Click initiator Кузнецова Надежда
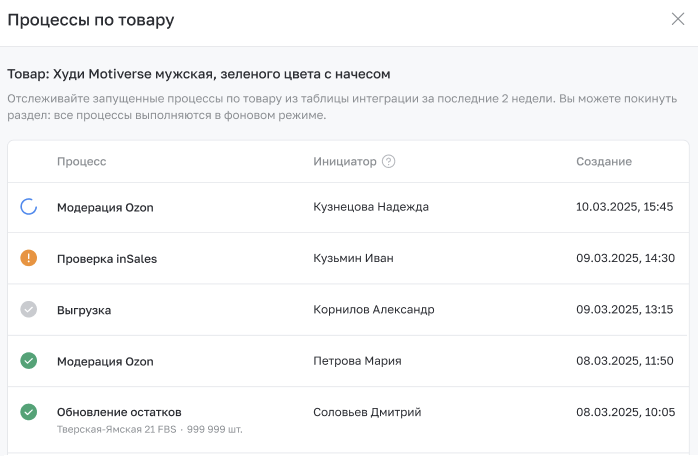Screen dimensions: 698x456 [371, 207]
